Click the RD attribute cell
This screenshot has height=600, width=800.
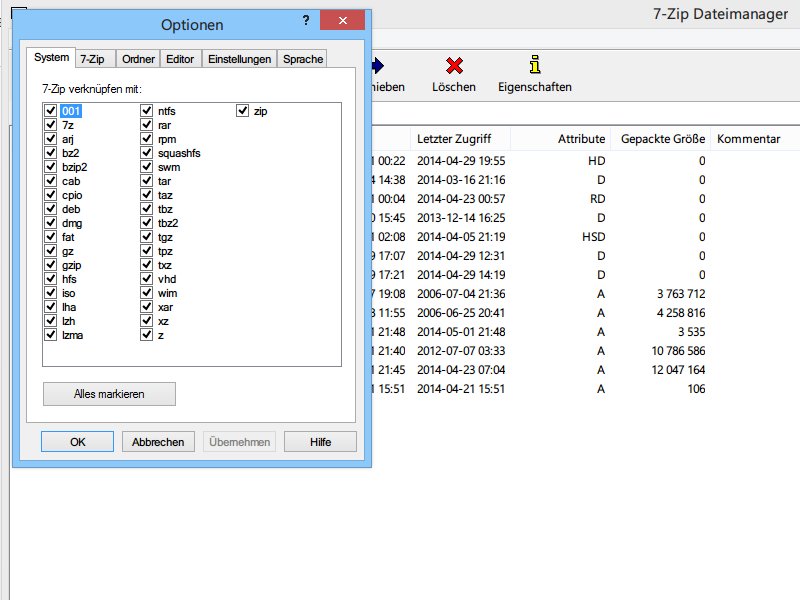pyautogui.click(x=597, y=199)
